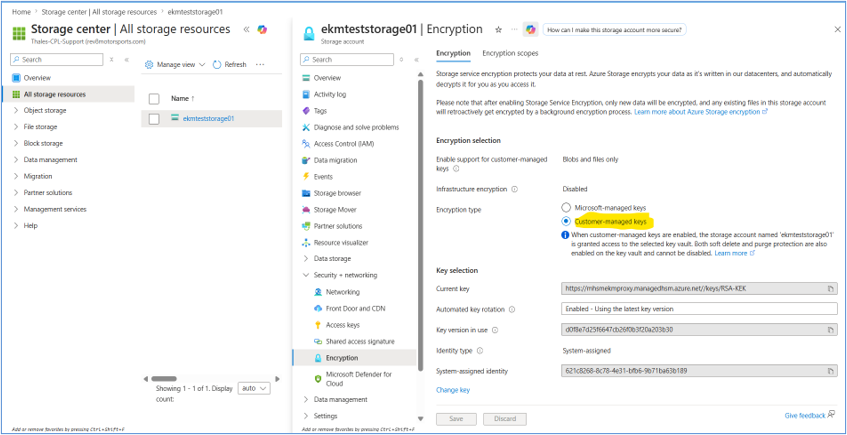Screen dimensions: 847x435
Task: Click the Storage center Search field
Action: (x=57, y=59)
